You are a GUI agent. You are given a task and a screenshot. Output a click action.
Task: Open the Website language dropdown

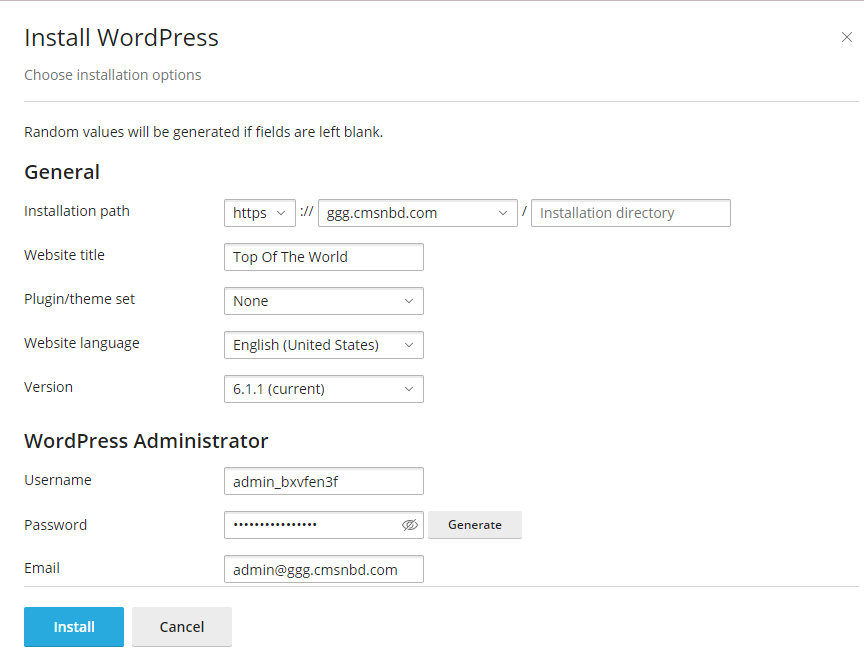coord(324,345)
